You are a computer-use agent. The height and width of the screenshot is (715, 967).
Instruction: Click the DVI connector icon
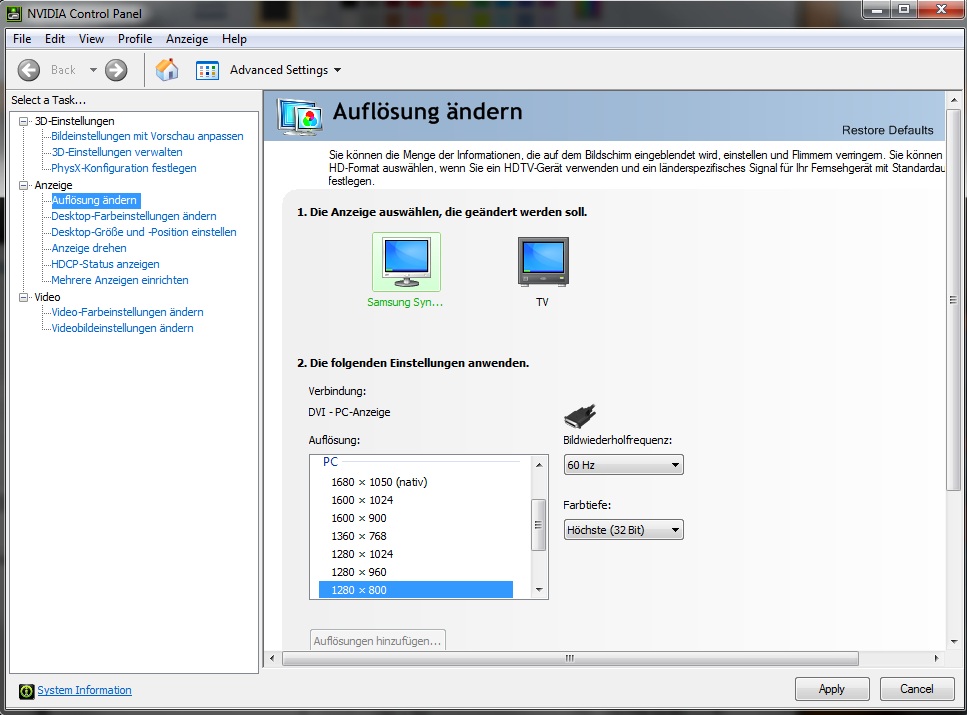(580, 416)
